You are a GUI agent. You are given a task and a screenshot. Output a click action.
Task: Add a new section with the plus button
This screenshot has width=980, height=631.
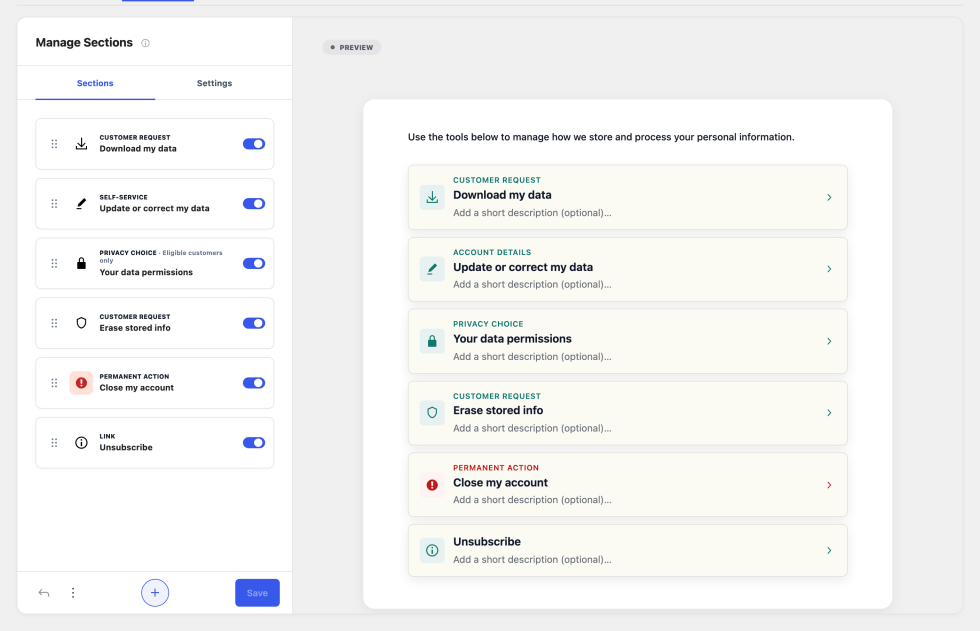(x=155, y=593)
